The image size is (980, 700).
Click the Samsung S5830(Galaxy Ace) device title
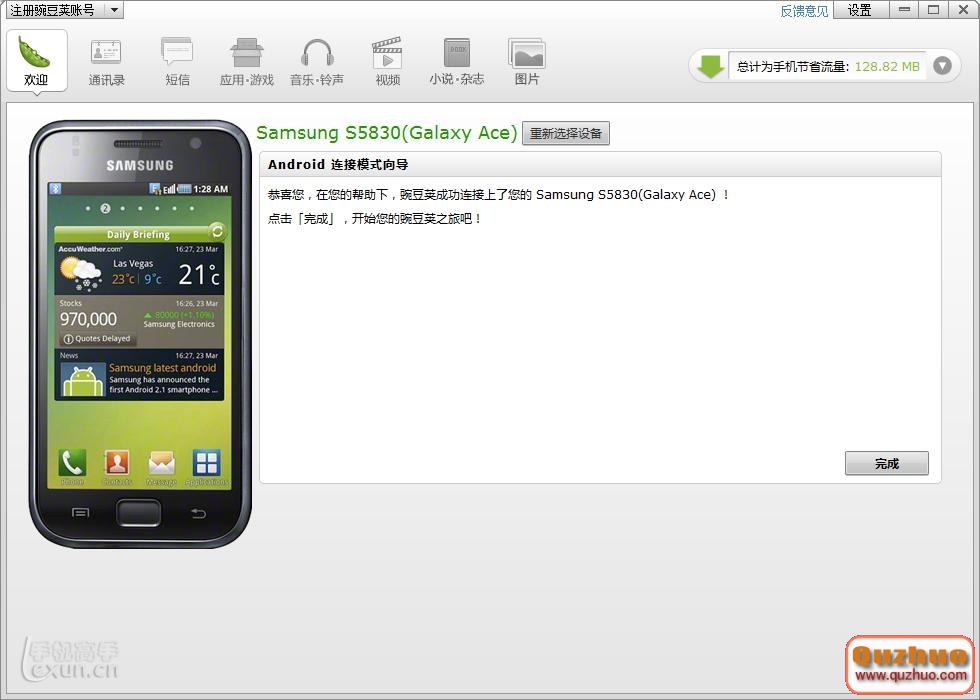387,132
